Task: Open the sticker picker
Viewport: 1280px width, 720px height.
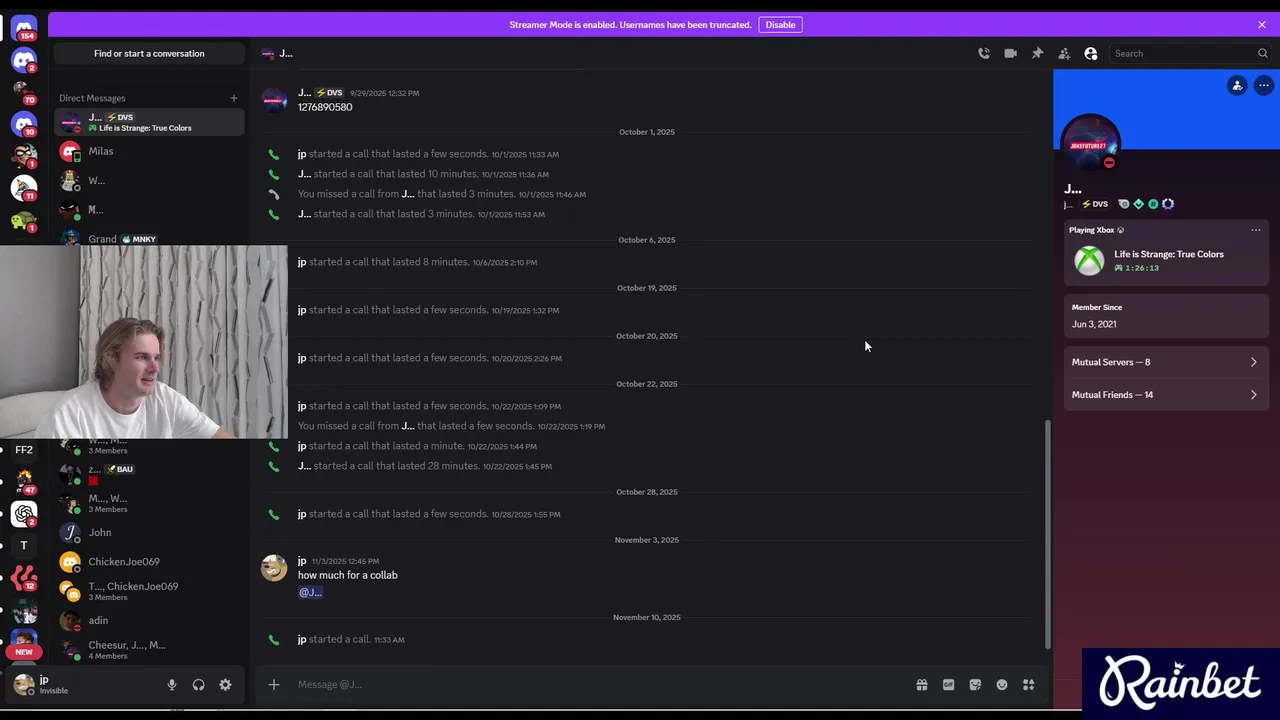Action: (975, 685)
